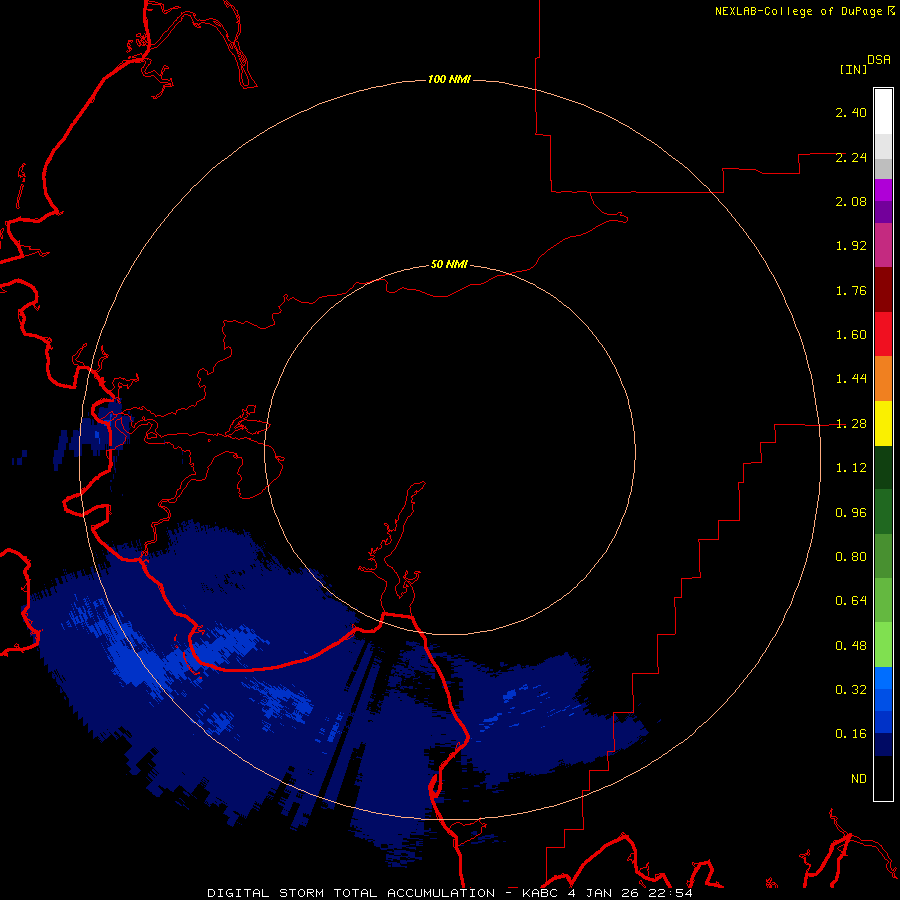Viewport: 900px width, 900px height.
Task: Click the 2.08 legend value
Action: tap(851, 201)
